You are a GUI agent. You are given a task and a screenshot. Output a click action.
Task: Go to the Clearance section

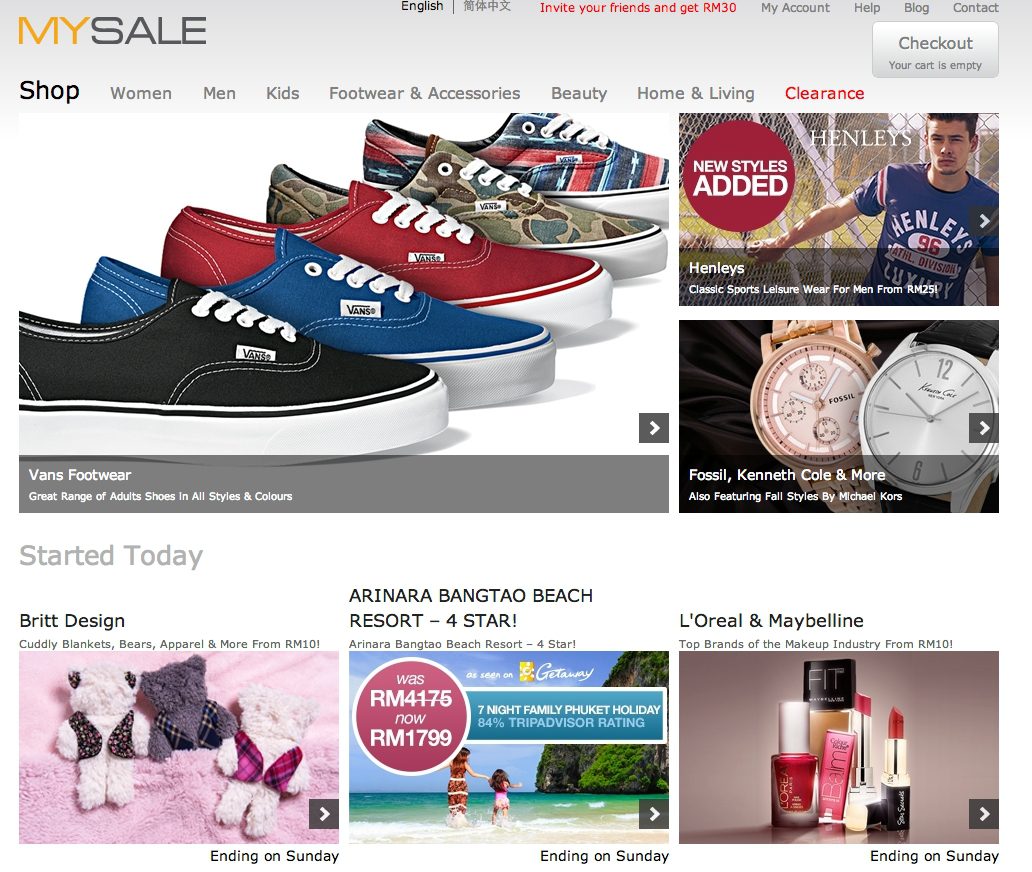(x=824, y=93)
